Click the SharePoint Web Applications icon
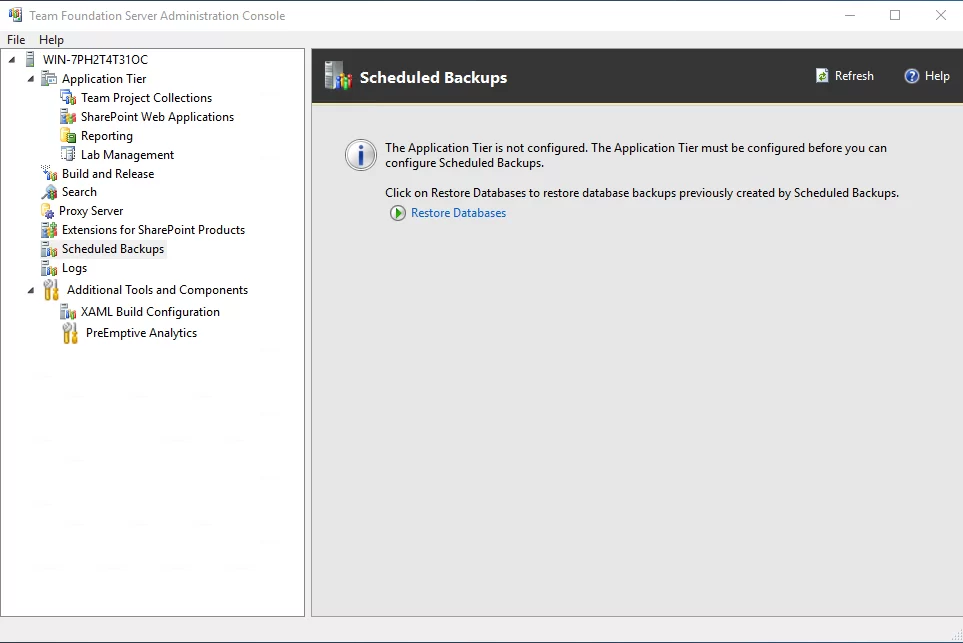Screen dimensions: 963x643 tap(68, 117)
